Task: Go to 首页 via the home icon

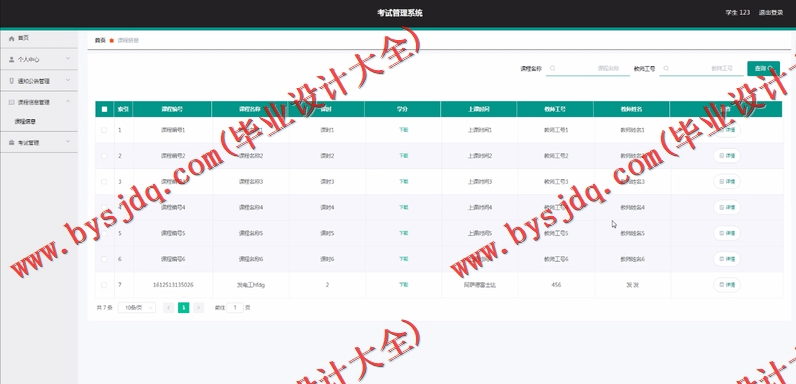Action: click(12, 38)
